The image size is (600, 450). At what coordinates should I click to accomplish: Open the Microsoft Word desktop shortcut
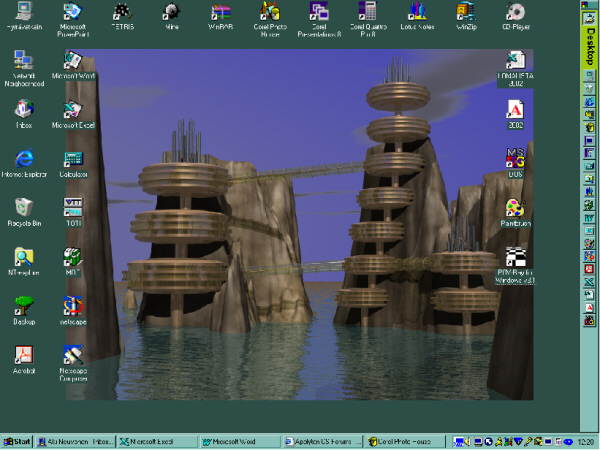[73, 65]
